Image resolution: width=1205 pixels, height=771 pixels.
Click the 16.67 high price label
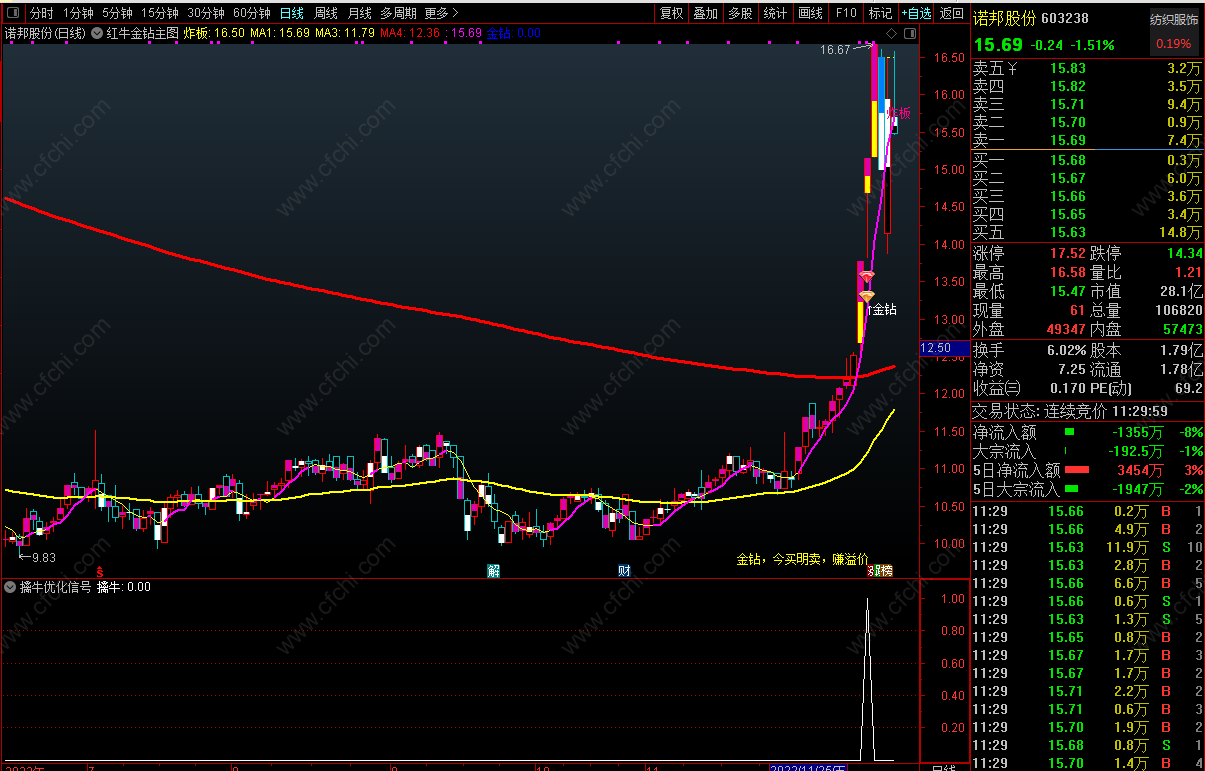coord(835,49)
